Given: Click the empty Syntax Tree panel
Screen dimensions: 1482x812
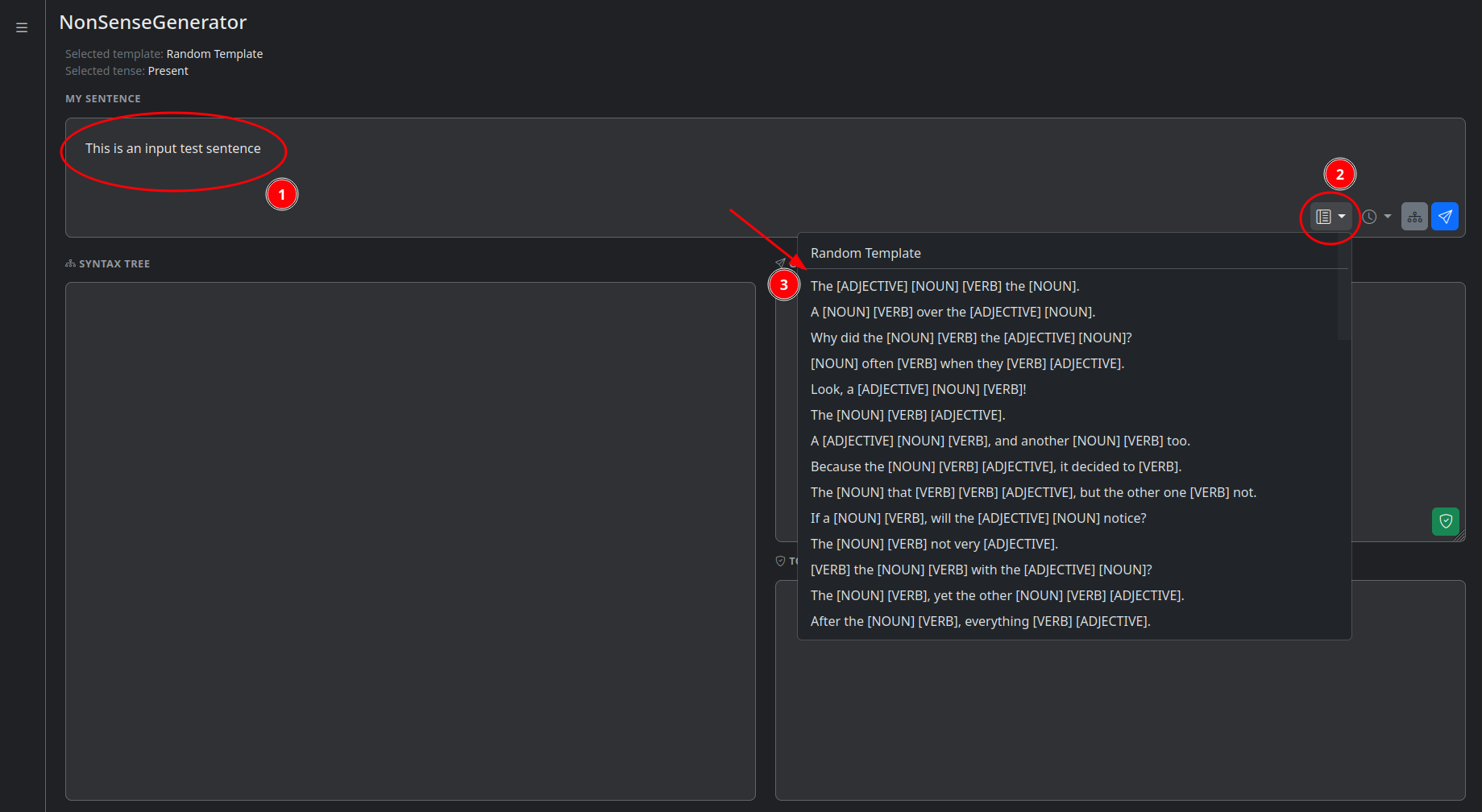Looking at the screenshot, I should (x=410, y=540).
